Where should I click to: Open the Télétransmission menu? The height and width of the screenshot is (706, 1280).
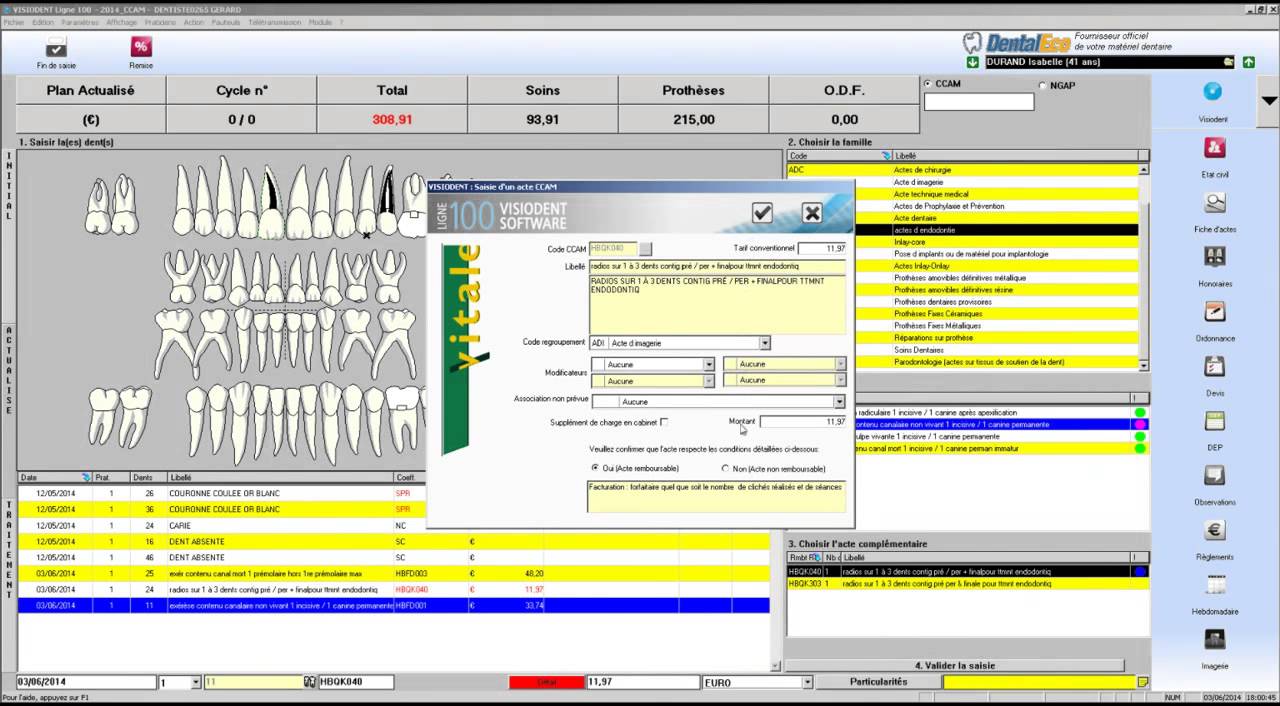[273, 22]
